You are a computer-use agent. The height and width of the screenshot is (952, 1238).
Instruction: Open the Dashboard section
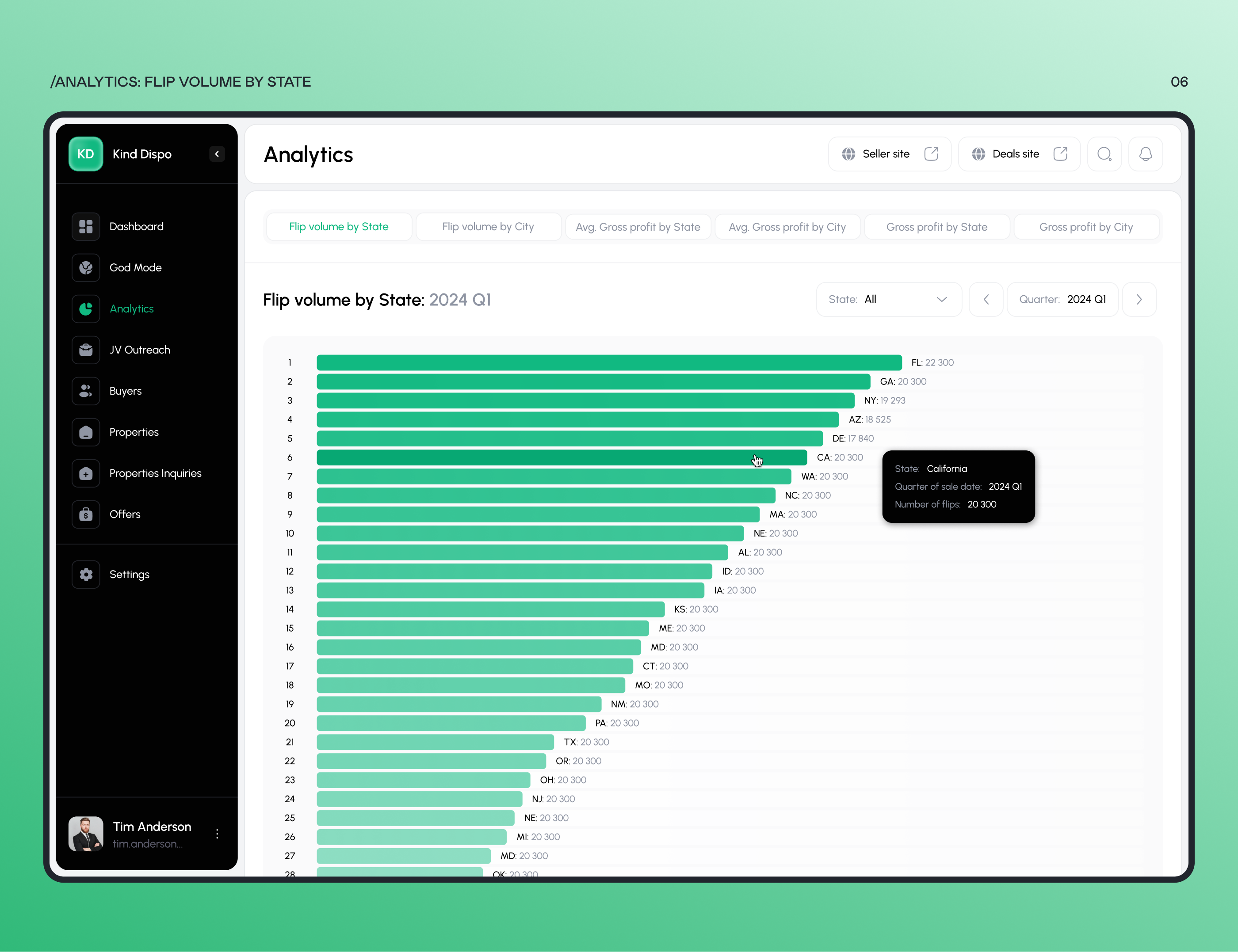tap(136, 226)
